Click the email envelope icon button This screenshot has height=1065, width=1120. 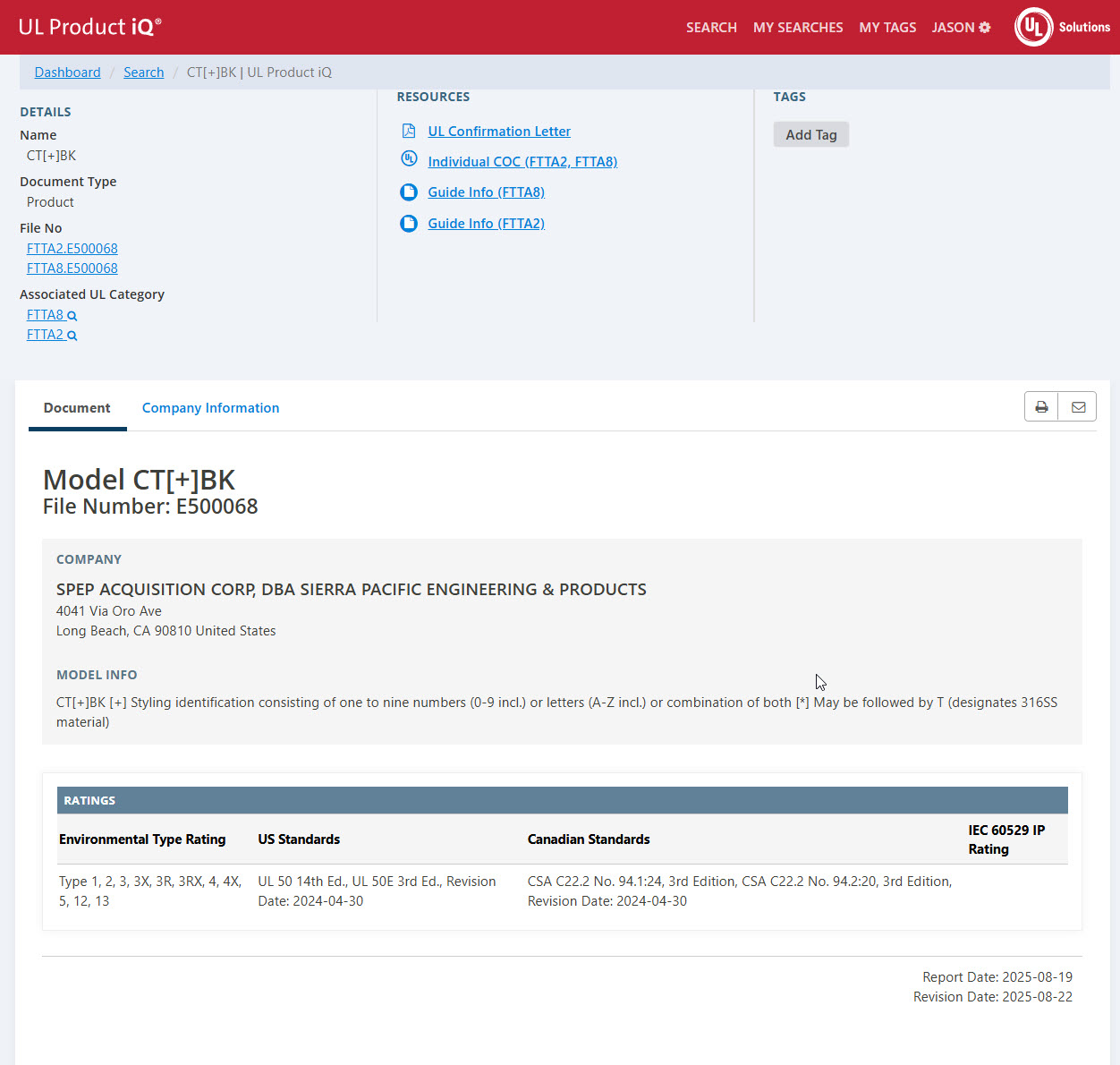click(1078, 407)
